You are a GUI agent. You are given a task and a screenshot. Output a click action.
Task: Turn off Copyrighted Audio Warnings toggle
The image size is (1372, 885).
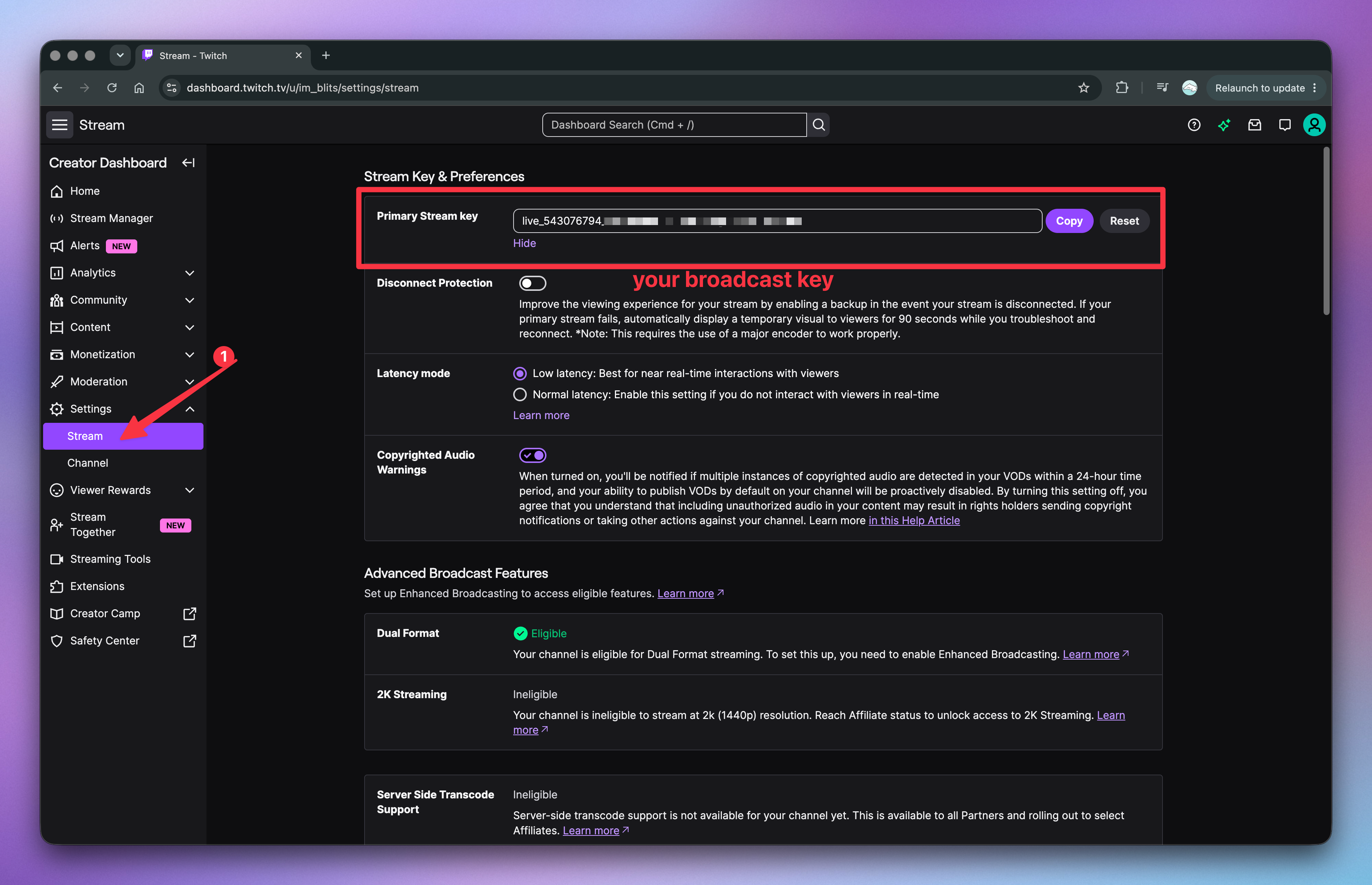(x=532, y=455)
